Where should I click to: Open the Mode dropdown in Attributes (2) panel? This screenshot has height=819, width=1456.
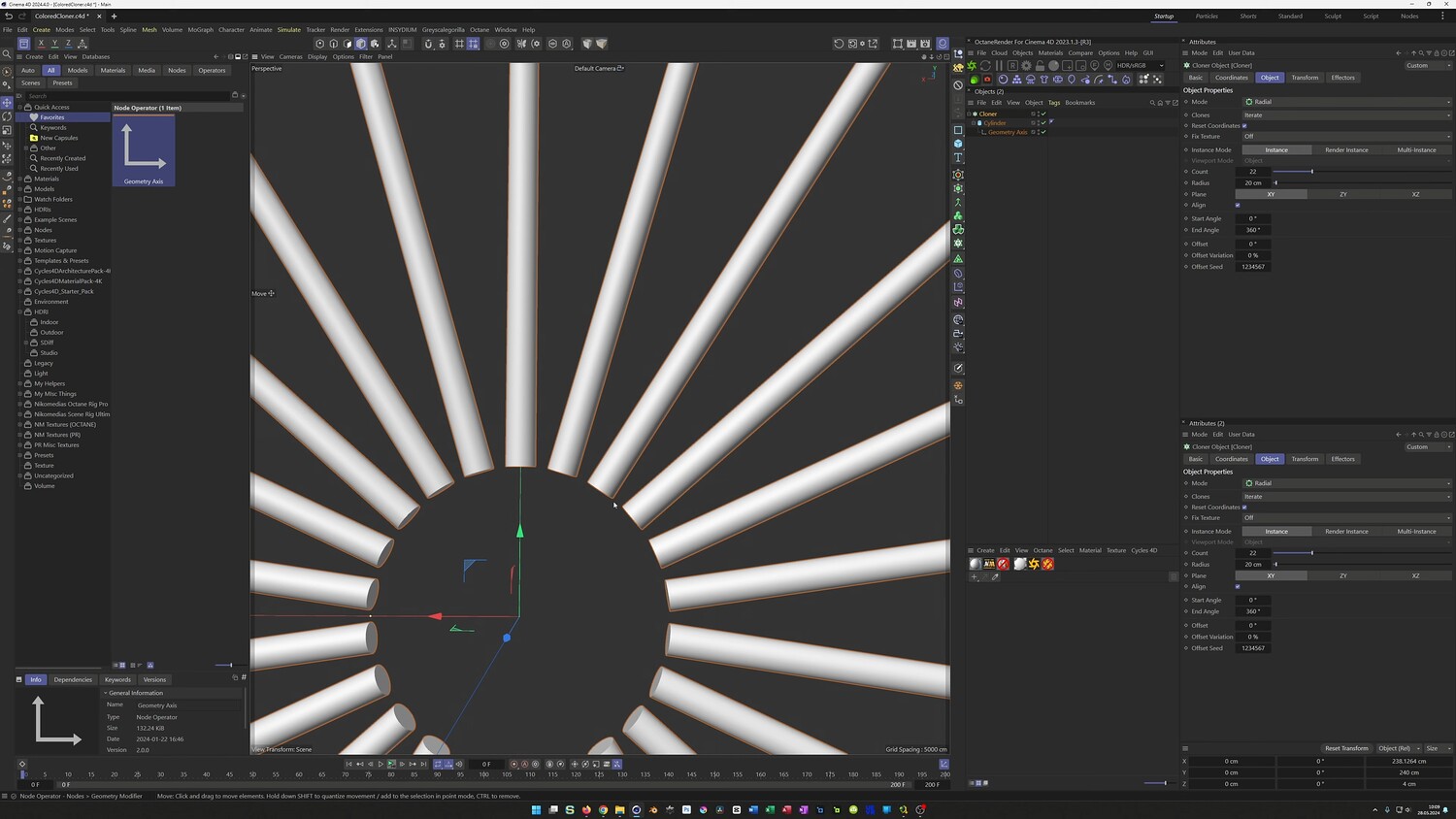tap(1347, 483)
